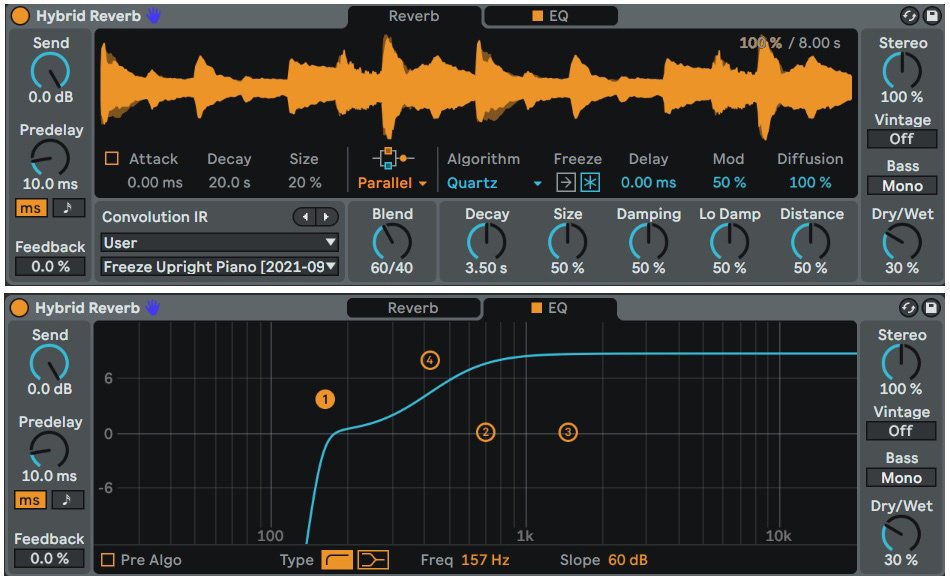
Task: Select ms predelay mode in top device
Action: 30,208
